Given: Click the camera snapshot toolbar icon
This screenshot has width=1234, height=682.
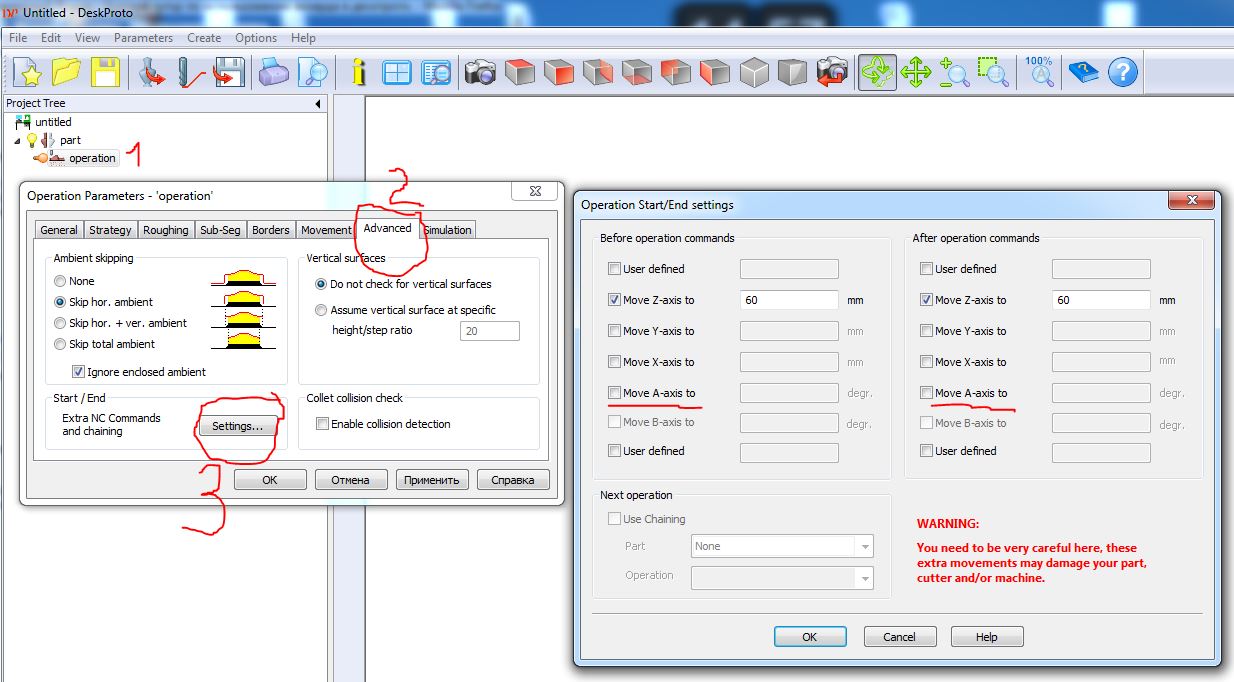Looking at the screenshot, I should click(x=480, y=72).
